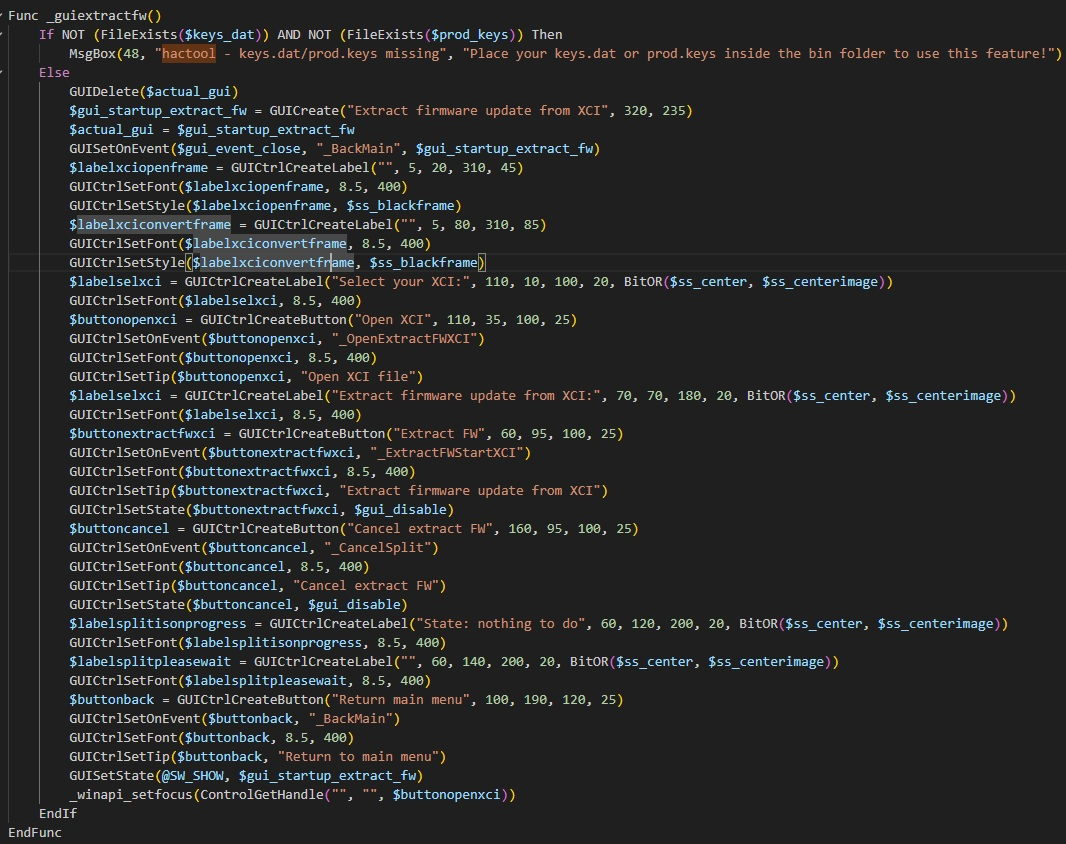Screen dimensions: 1066x844
Task: Click "_BackMain" on the $buttonback SetOnEvent line
Action: pos(350,719)
